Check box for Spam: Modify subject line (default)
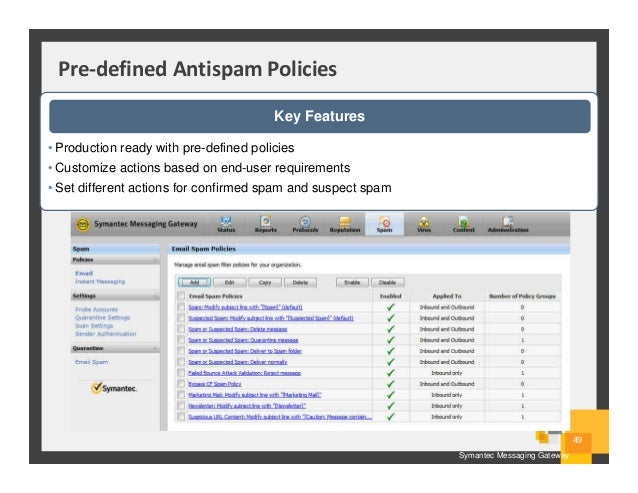This screenshot has width=638, height=493. tap(181, 307)
